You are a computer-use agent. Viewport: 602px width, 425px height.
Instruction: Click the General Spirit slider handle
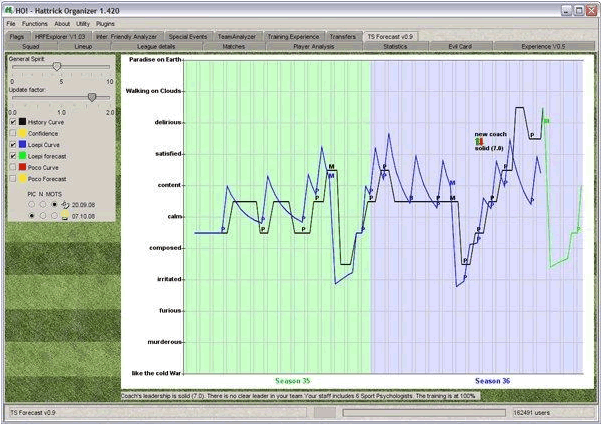click(x=56, y=66)
